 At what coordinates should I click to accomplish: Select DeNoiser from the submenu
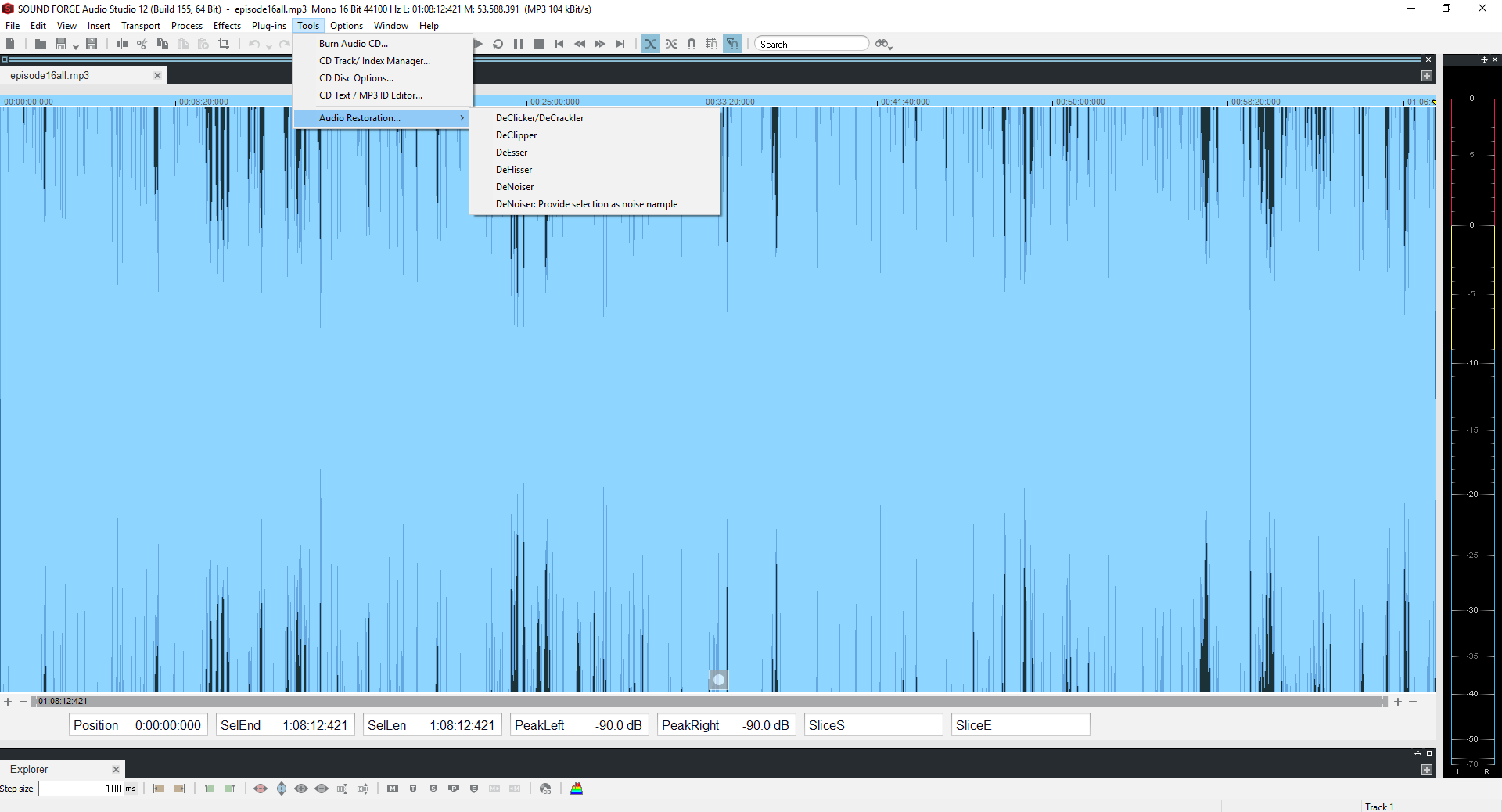pos(515,187)
